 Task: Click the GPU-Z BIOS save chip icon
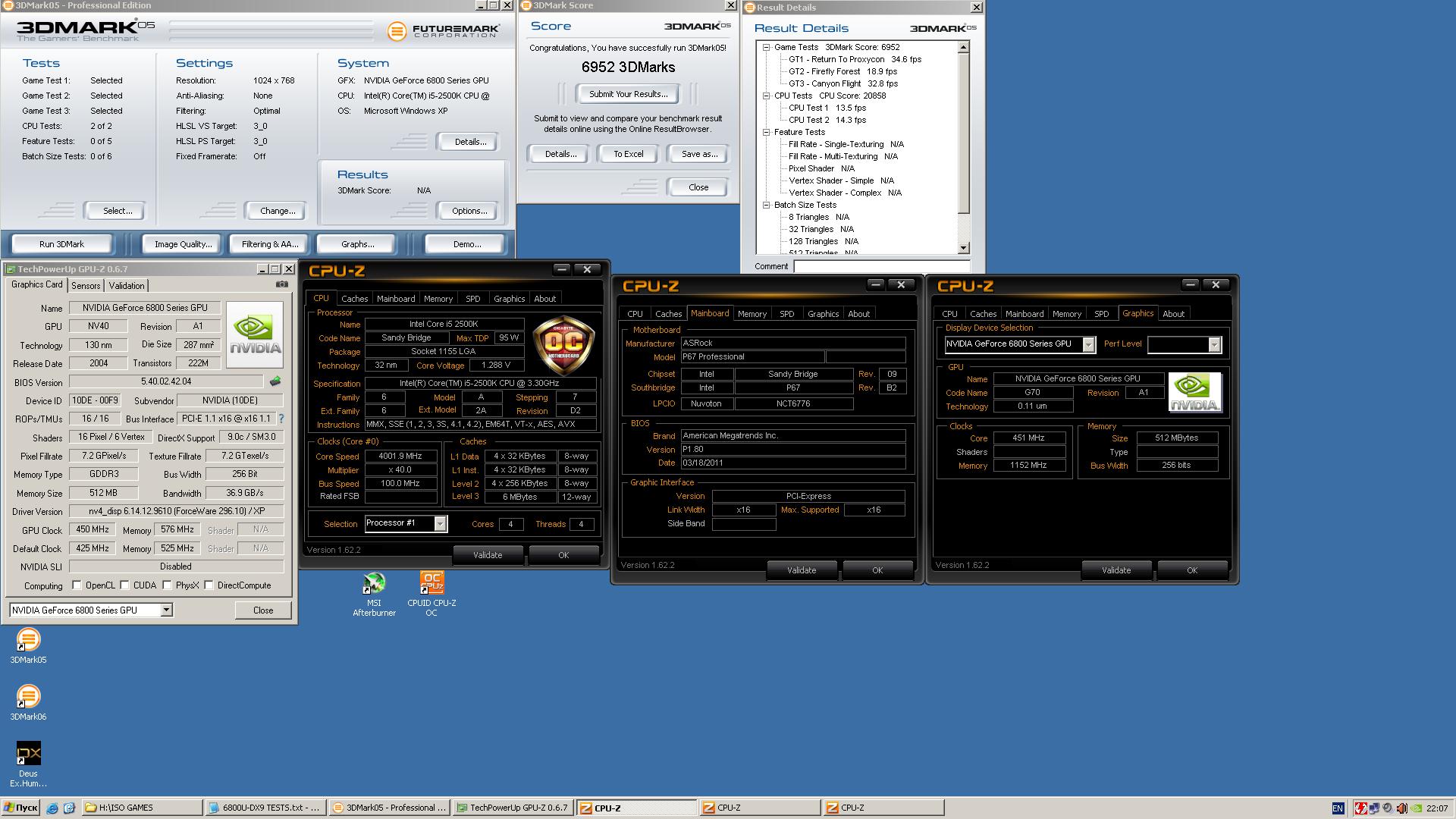click(275, 381)
